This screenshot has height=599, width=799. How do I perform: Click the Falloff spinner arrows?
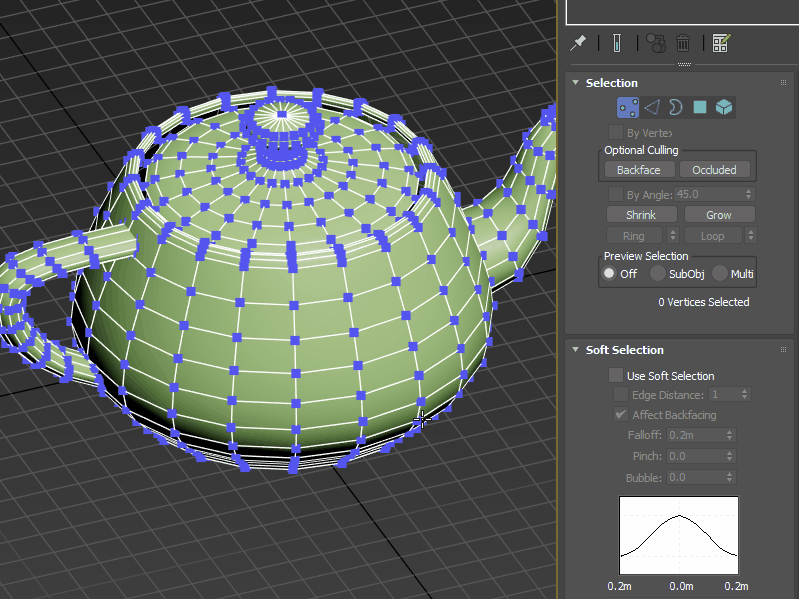click(730, 435)
